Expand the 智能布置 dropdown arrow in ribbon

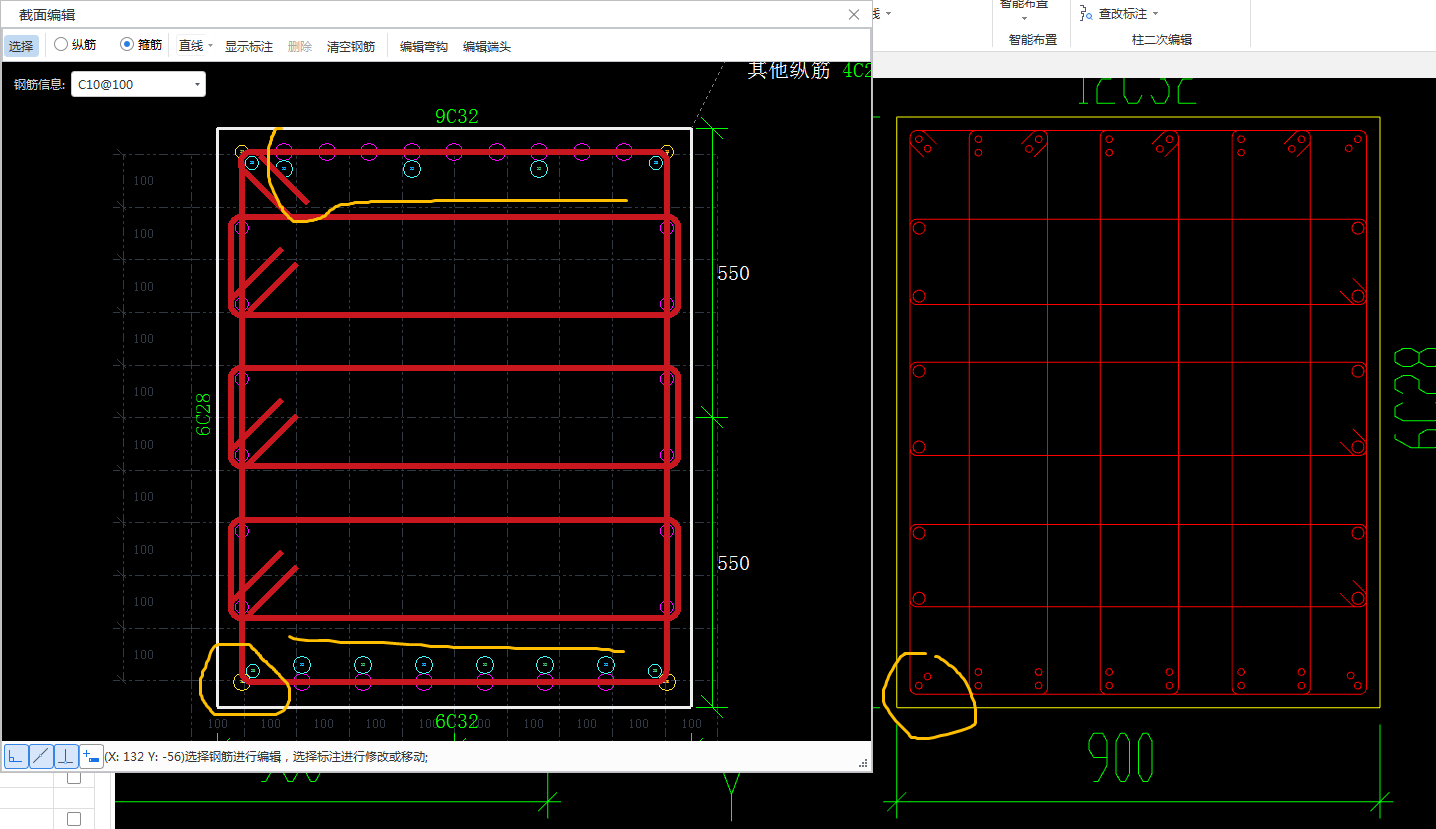1025,18
